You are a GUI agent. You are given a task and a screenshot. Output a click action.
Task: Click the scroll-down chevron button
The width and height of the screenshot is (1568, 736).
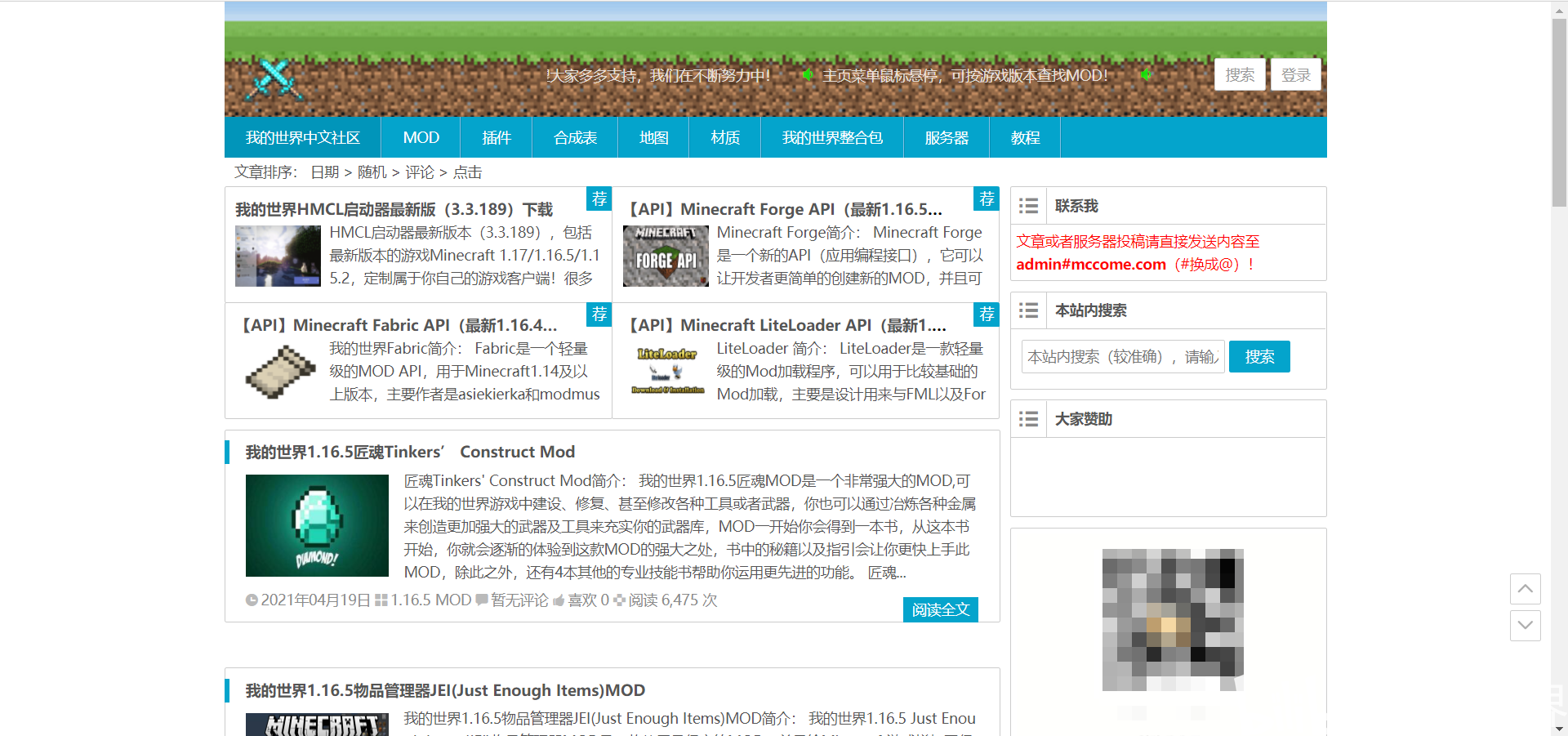point(1525,626)
